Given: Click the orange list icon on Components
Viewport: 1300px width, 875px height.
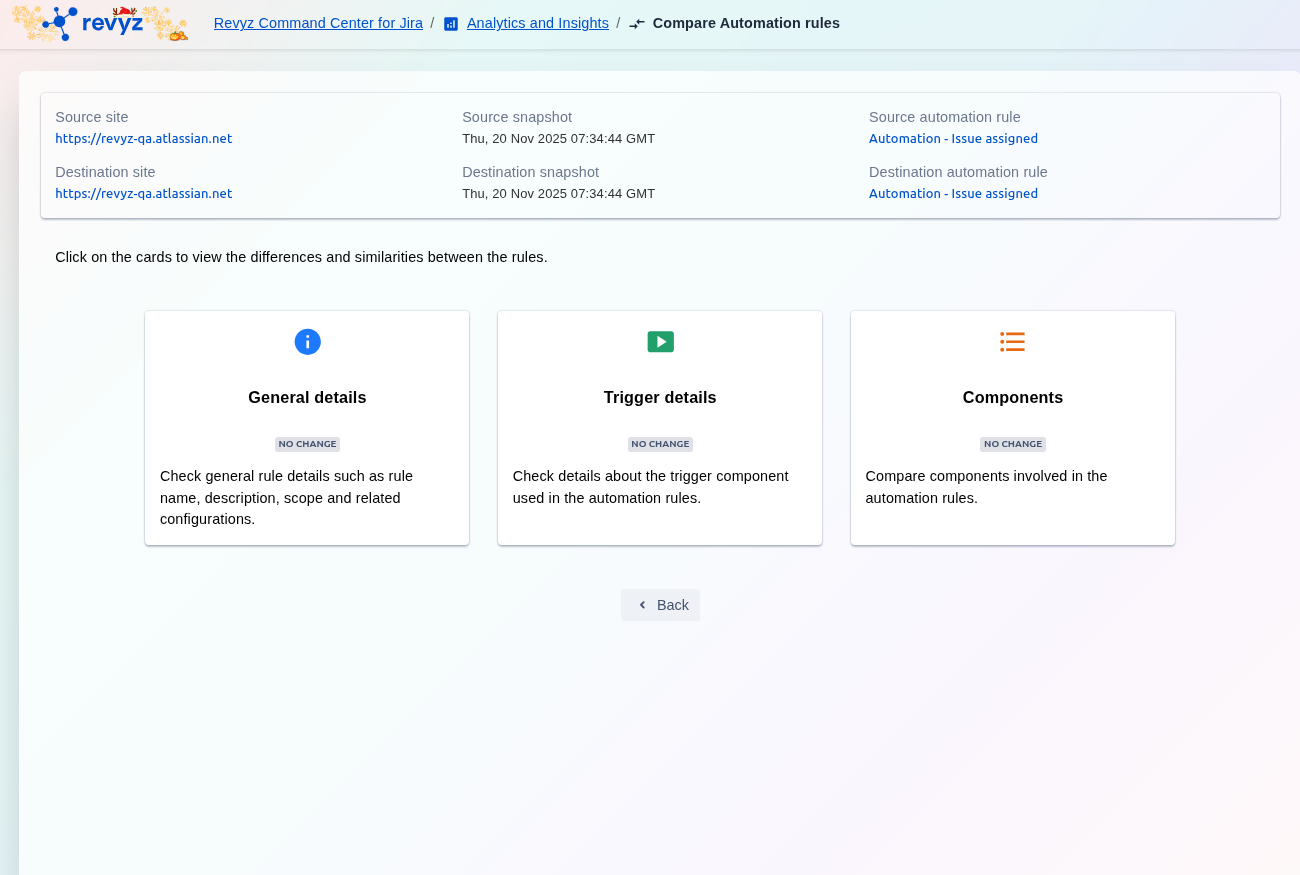Looking at the screenshot, I should [1012, 342].
